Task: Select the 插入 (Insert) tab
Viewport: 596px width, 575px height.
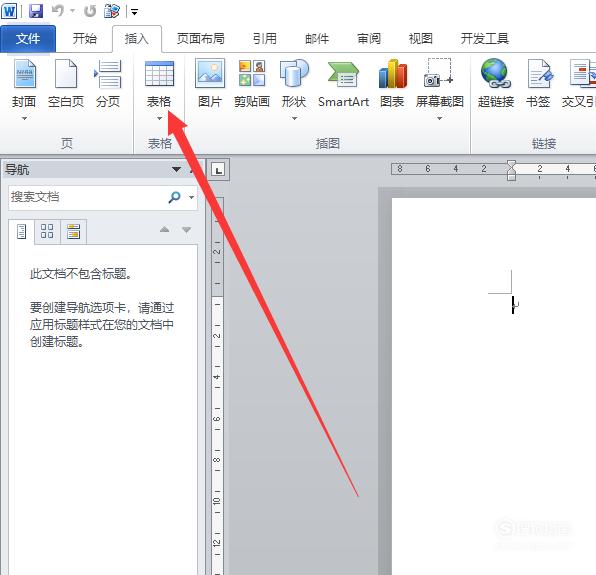Action: [137, 38]
